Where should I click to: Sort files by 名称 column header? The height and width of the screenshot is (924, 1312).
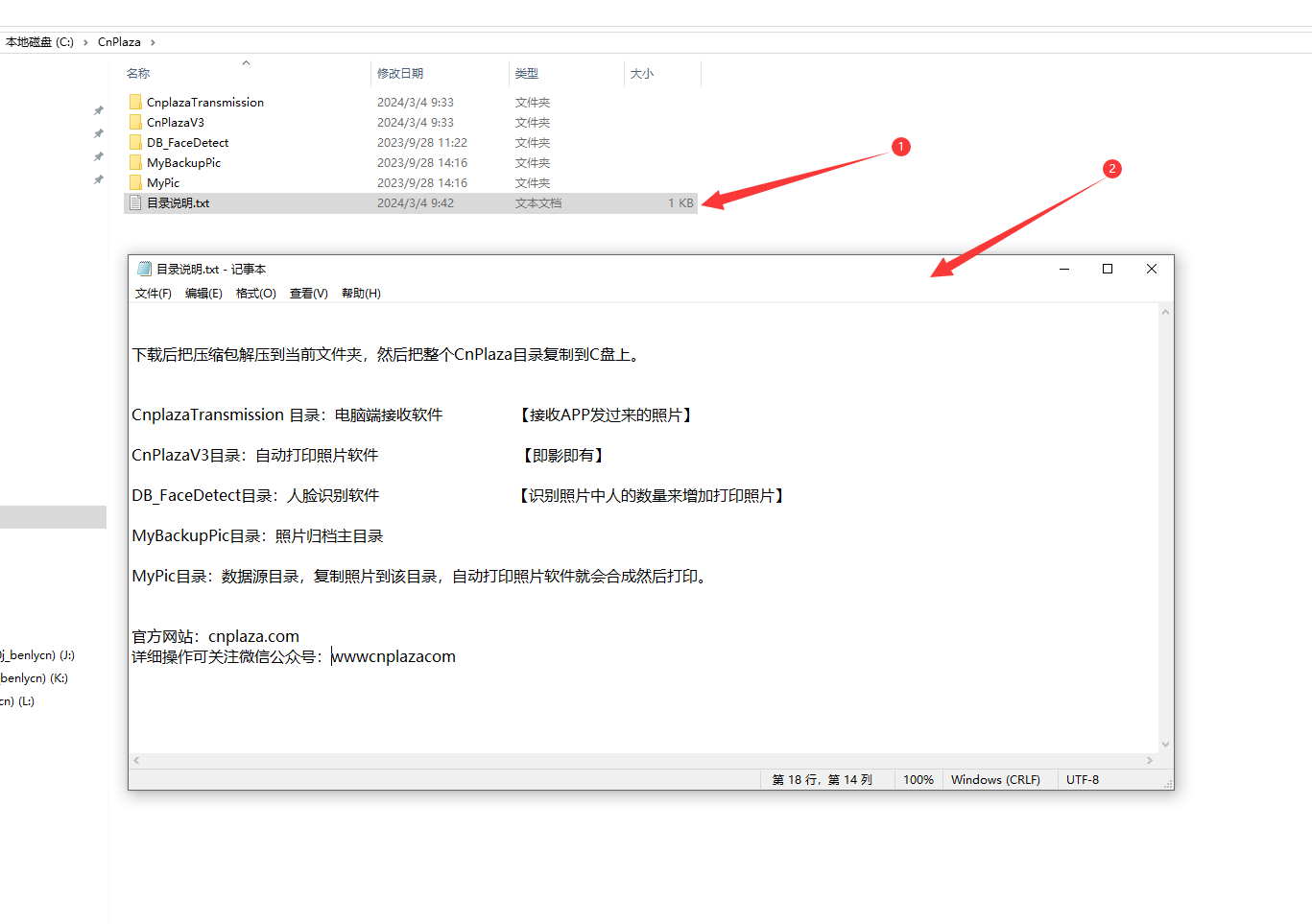point(138,74)
